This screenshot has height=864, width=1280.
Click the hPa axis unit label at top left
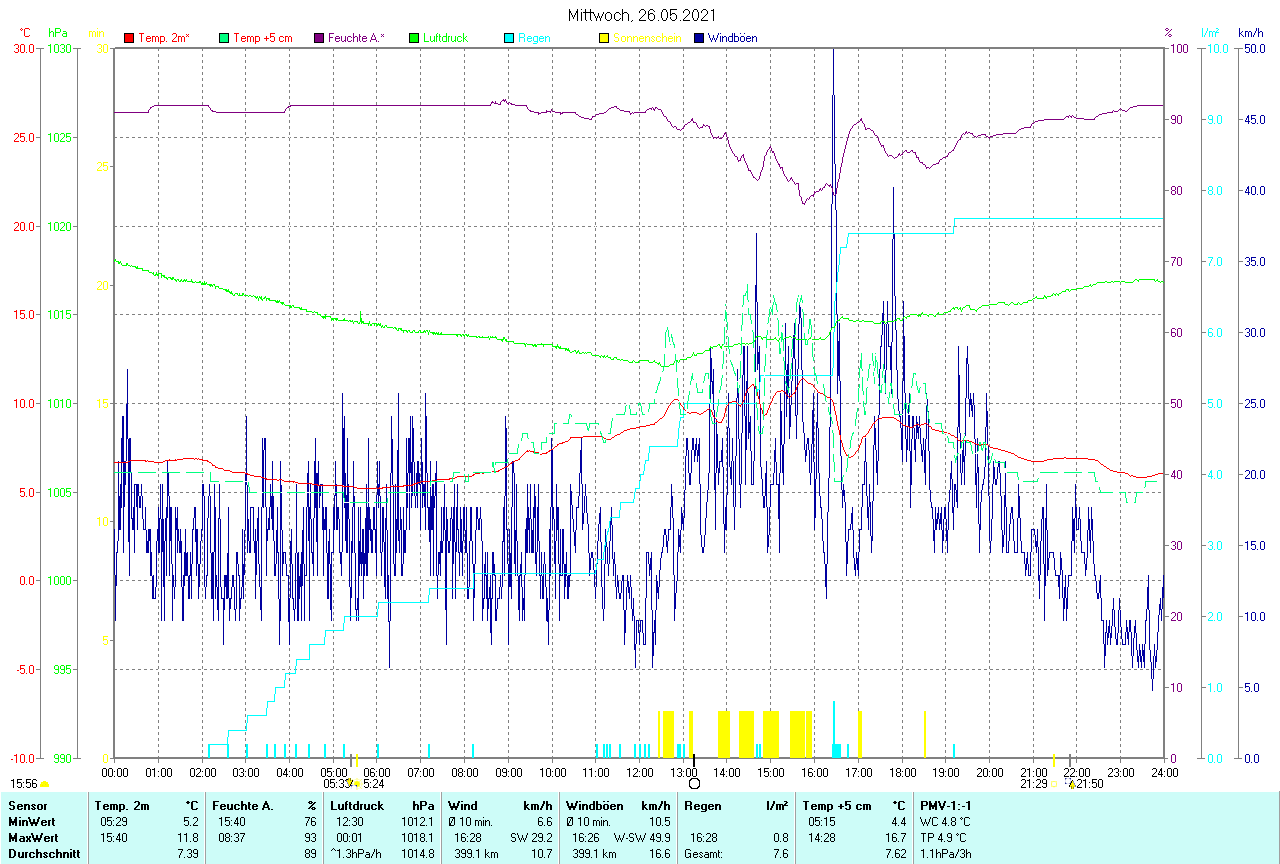(x=58, y=33)
